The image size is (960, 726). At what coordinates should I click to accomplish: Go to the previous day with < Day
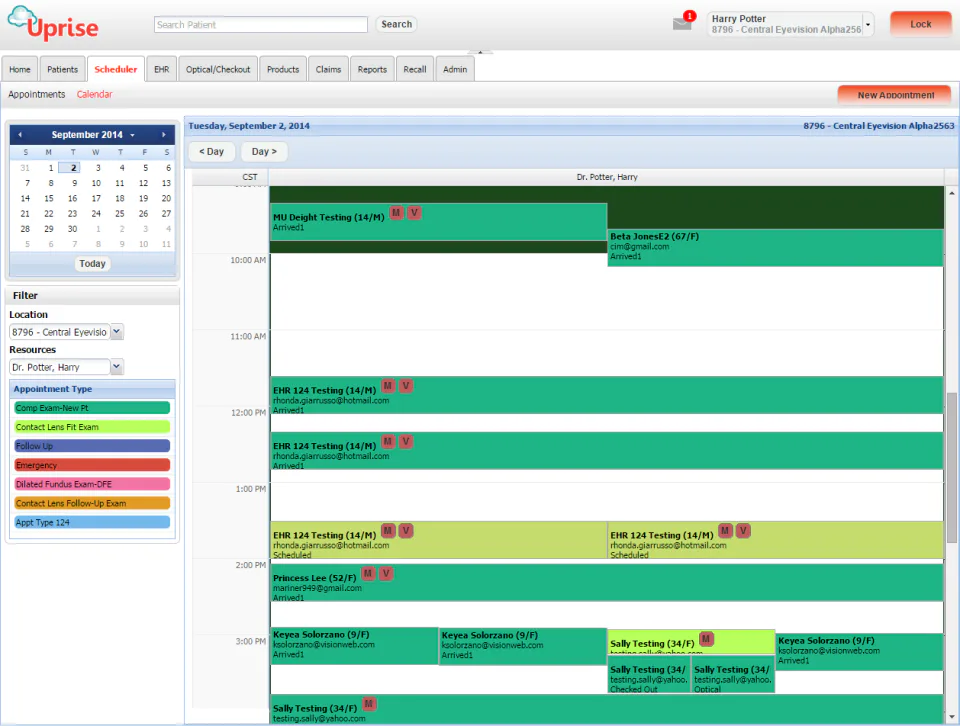[211, 151]
